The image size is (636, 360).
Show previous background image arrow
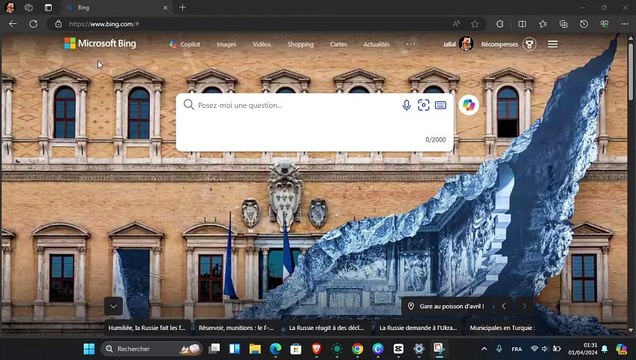503,306
